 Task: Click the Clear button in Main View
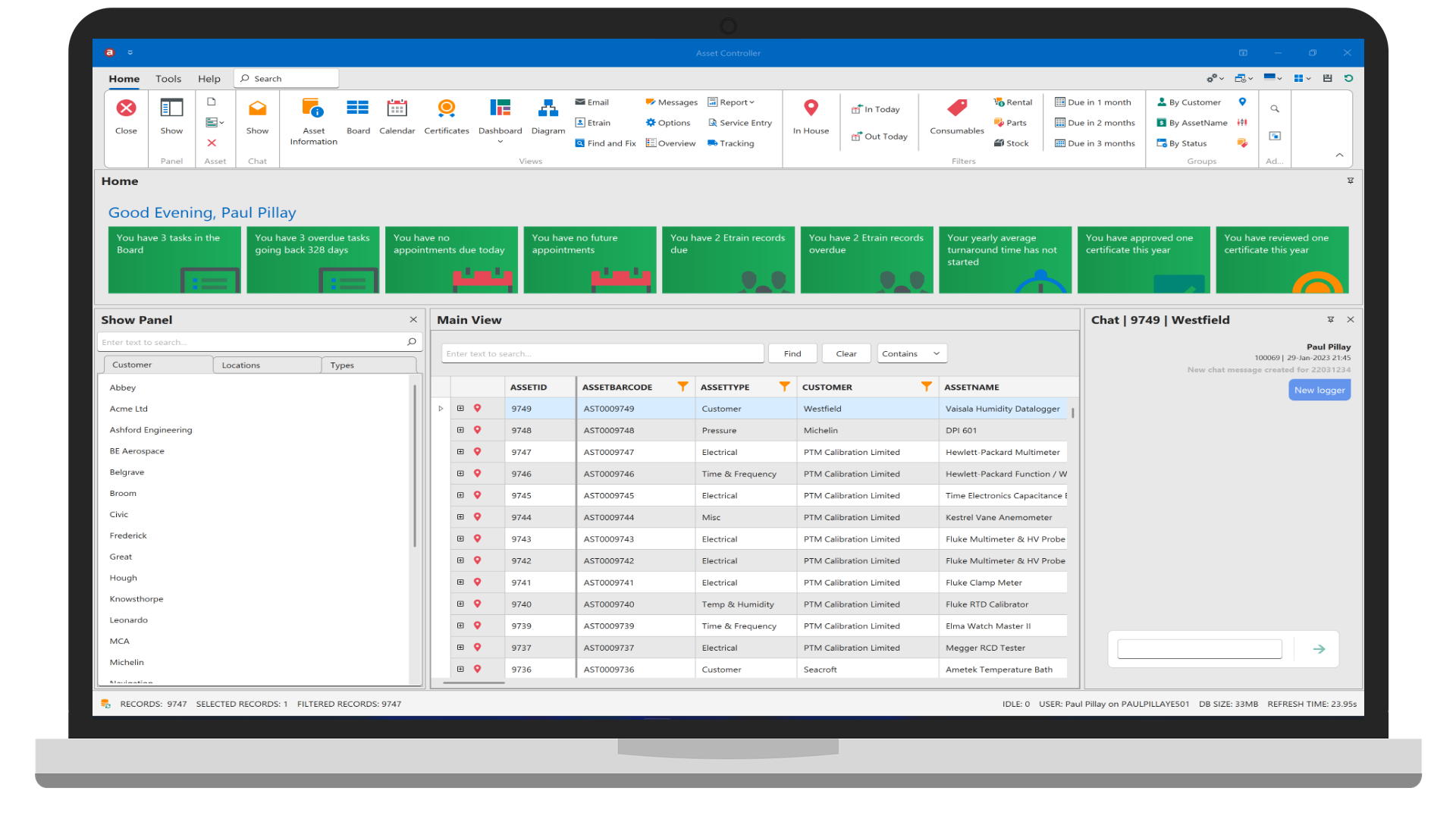(x=846, y=353)
